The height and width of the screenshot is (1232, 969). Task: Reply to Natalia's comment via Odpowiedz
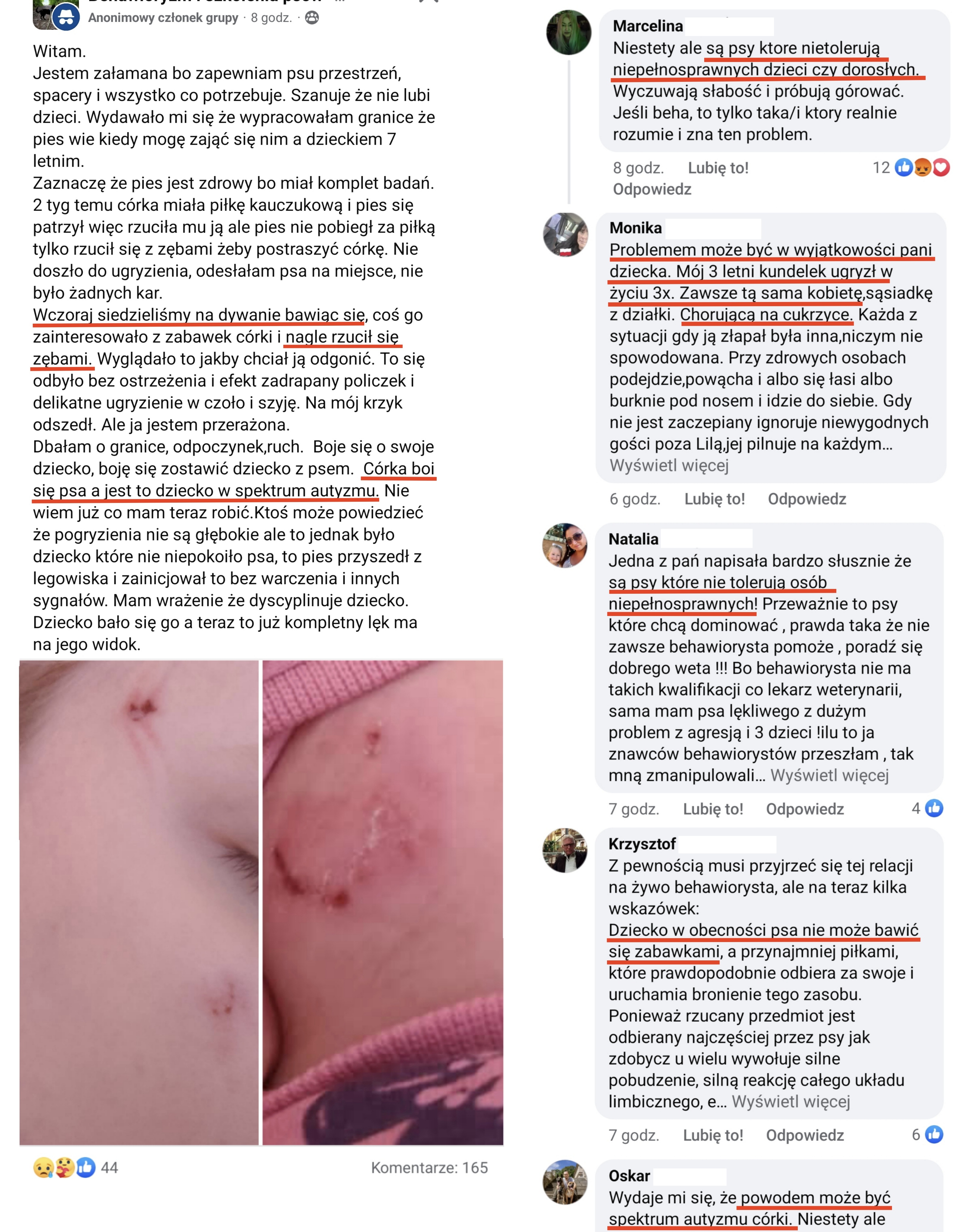pos(805,809)
